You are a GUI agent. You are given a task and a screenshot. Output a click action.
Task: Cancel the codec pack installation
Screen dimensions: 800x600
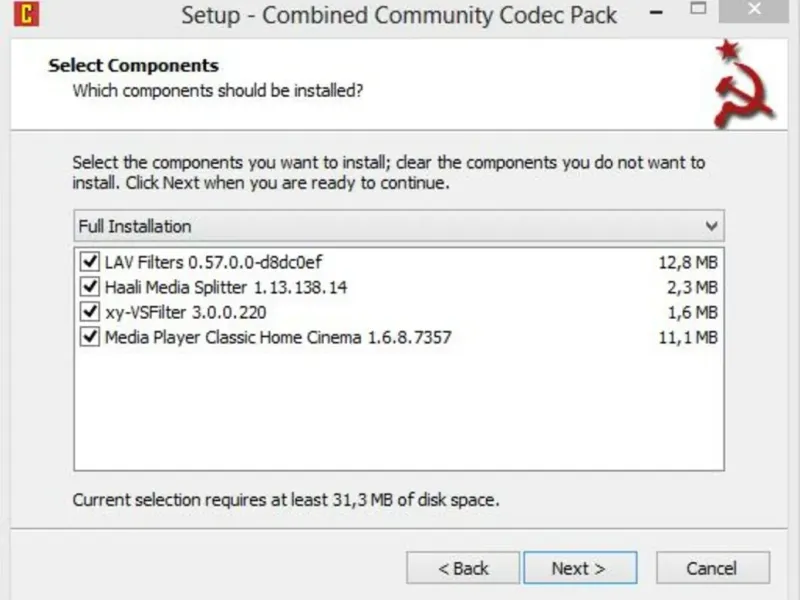click(711, 568)
